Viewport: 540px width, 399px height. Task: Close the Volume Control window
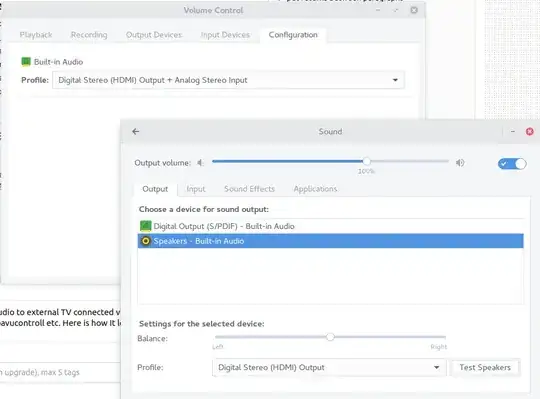(414, 10)
